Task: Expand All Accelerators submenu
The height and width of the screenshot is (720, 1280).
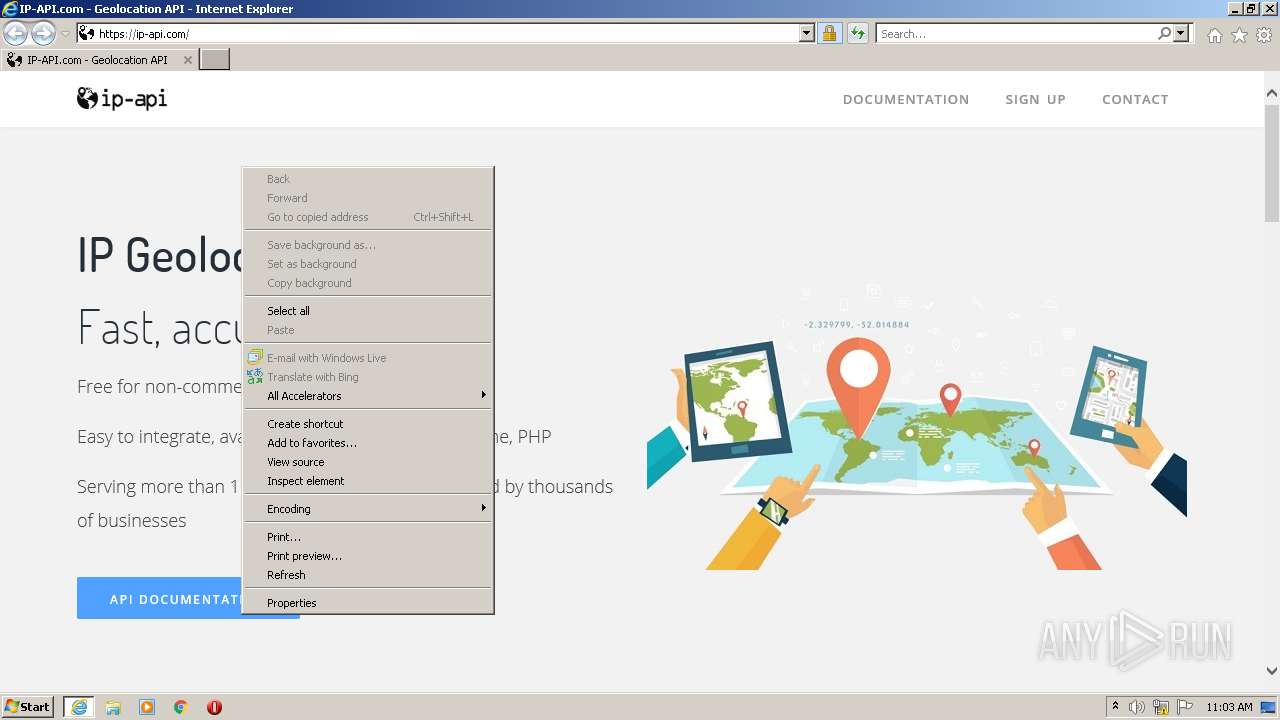Action: tap(368, 396)
